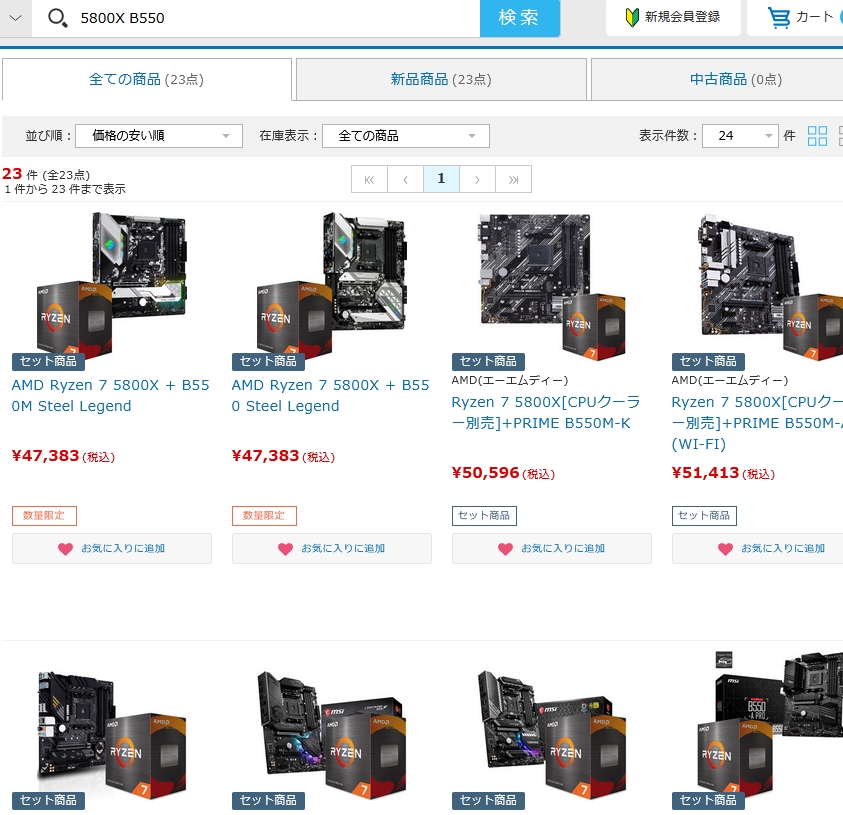843x815 pixels.
Task: Add PRIME B550M-A WI-FI set to favorites
Action: [758, 548]
